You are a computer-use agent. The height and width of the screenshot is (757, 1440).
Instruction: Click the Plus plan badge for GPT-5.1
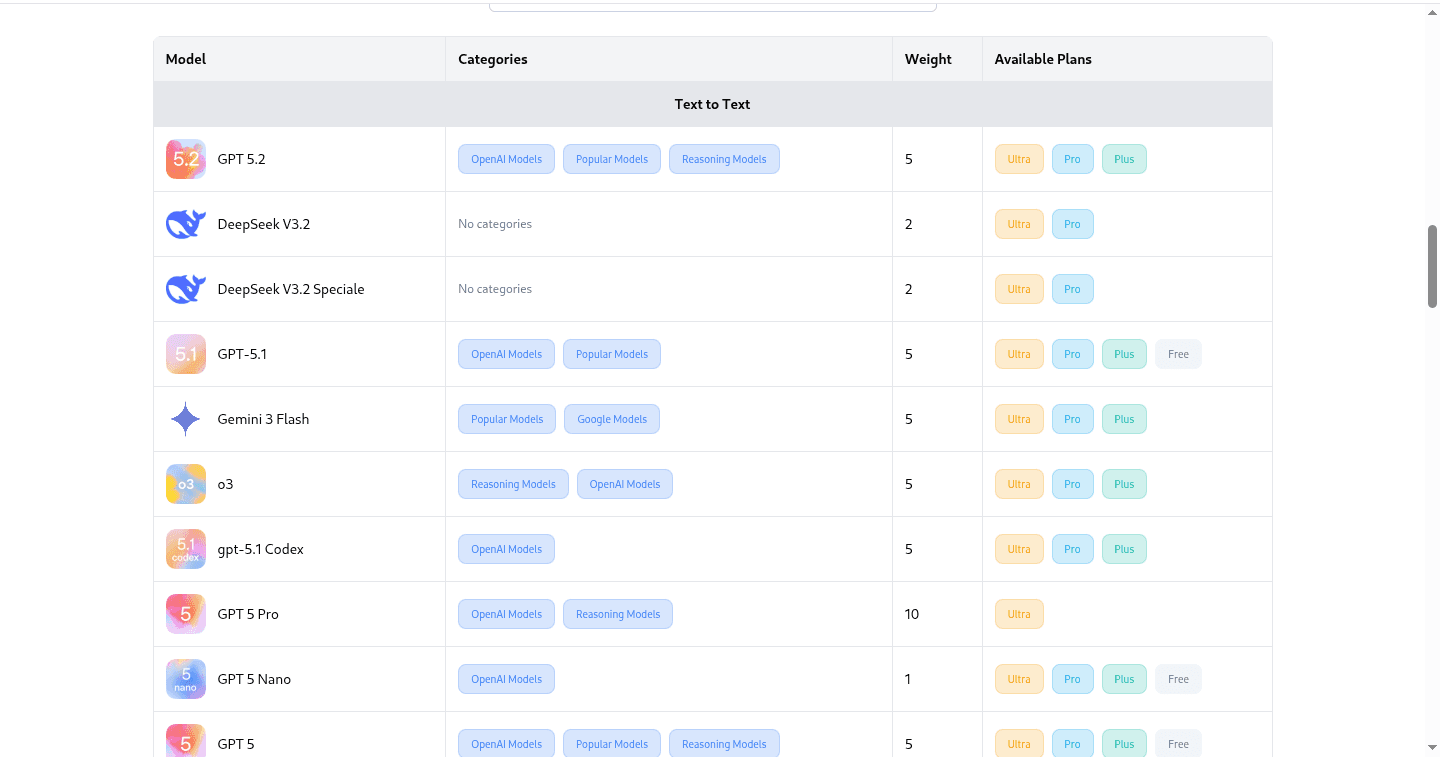1124,354
